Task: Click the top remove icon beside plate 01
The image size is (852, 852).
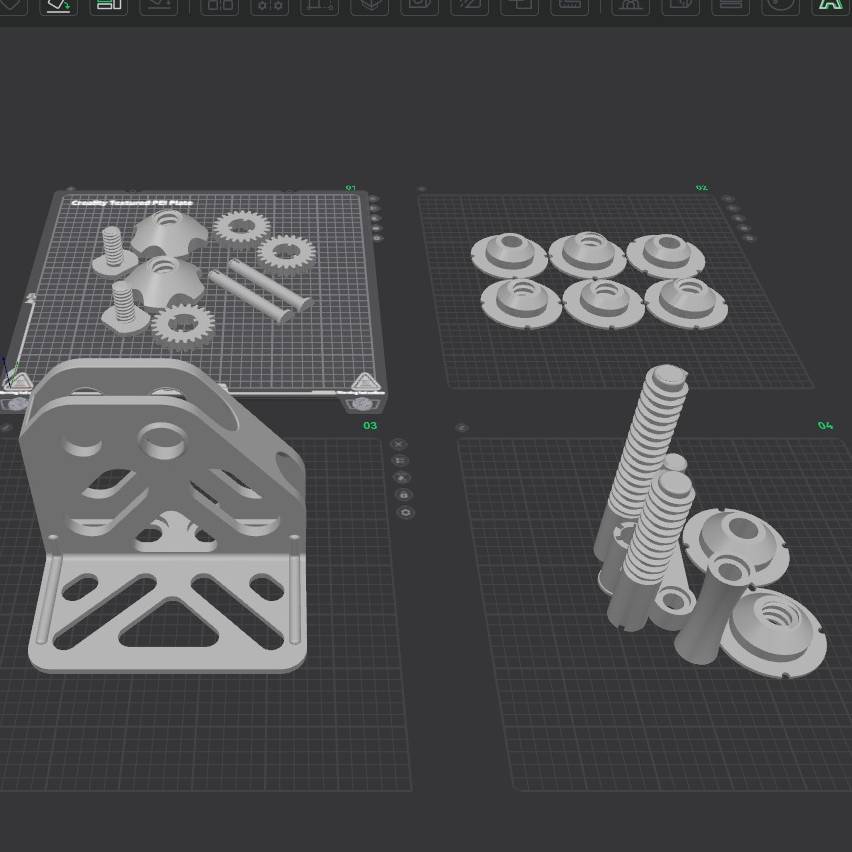Action: pyautogui.click(x=372, y=198)
